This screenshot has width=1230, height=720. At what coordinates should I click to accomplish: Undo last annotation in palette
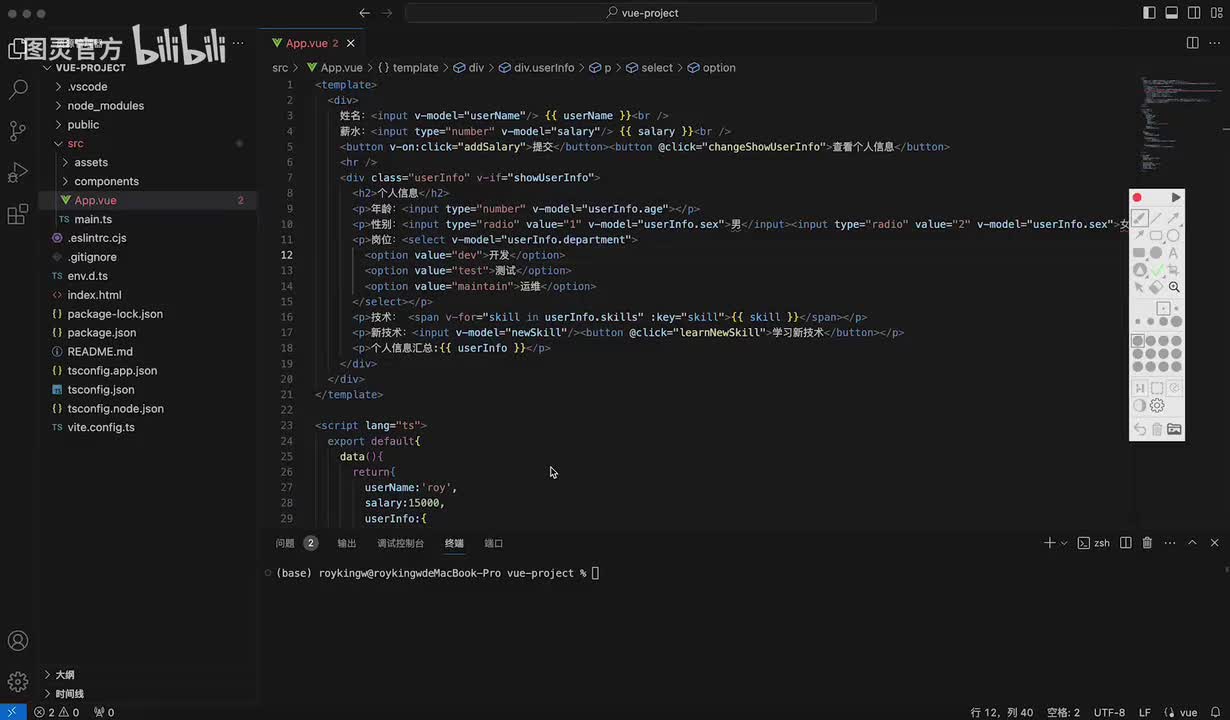[x=1139, y=429]
